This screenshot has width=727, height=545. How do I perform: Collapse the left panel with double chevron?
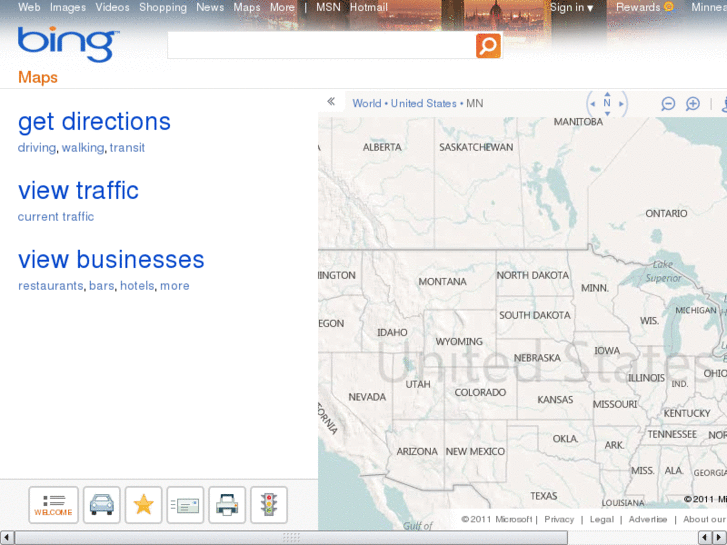[331, 102]
